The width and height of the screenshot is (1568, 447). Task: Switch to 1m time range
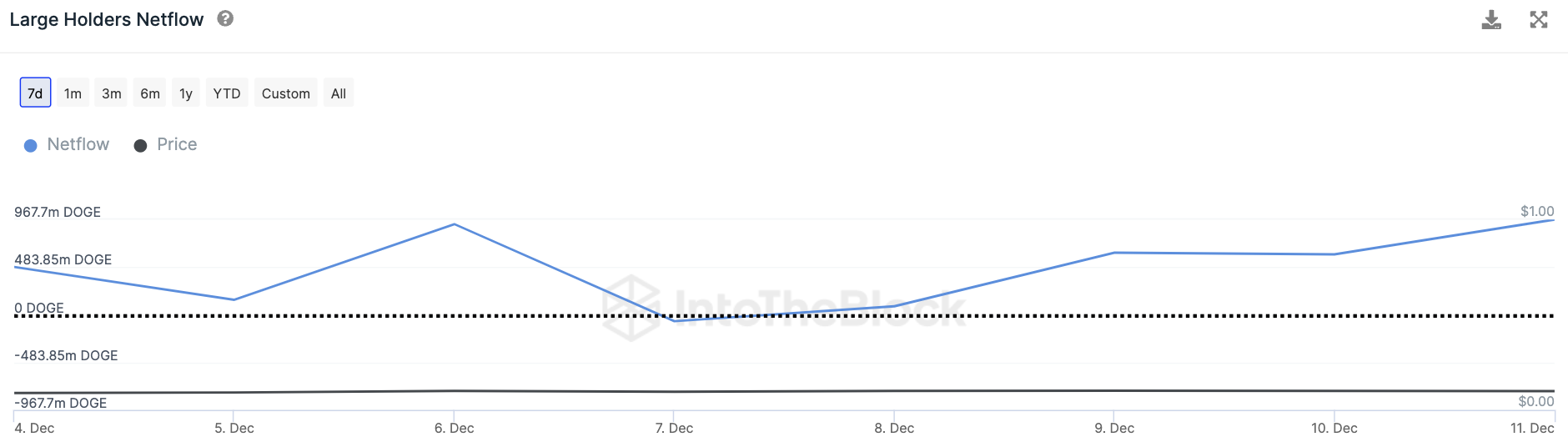73,93
